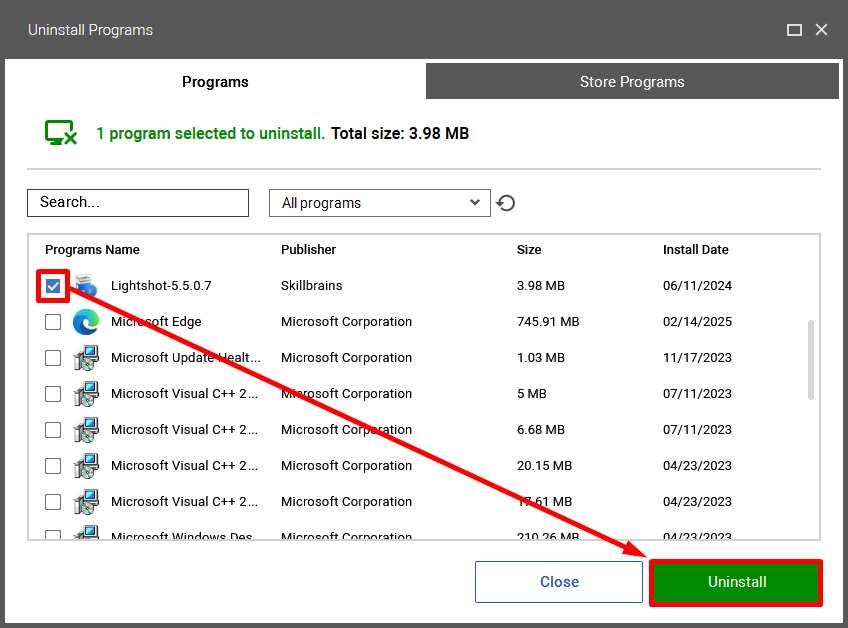Focus the Search... input field
This screenshot has height=628, width=848.
pos(138,203)
